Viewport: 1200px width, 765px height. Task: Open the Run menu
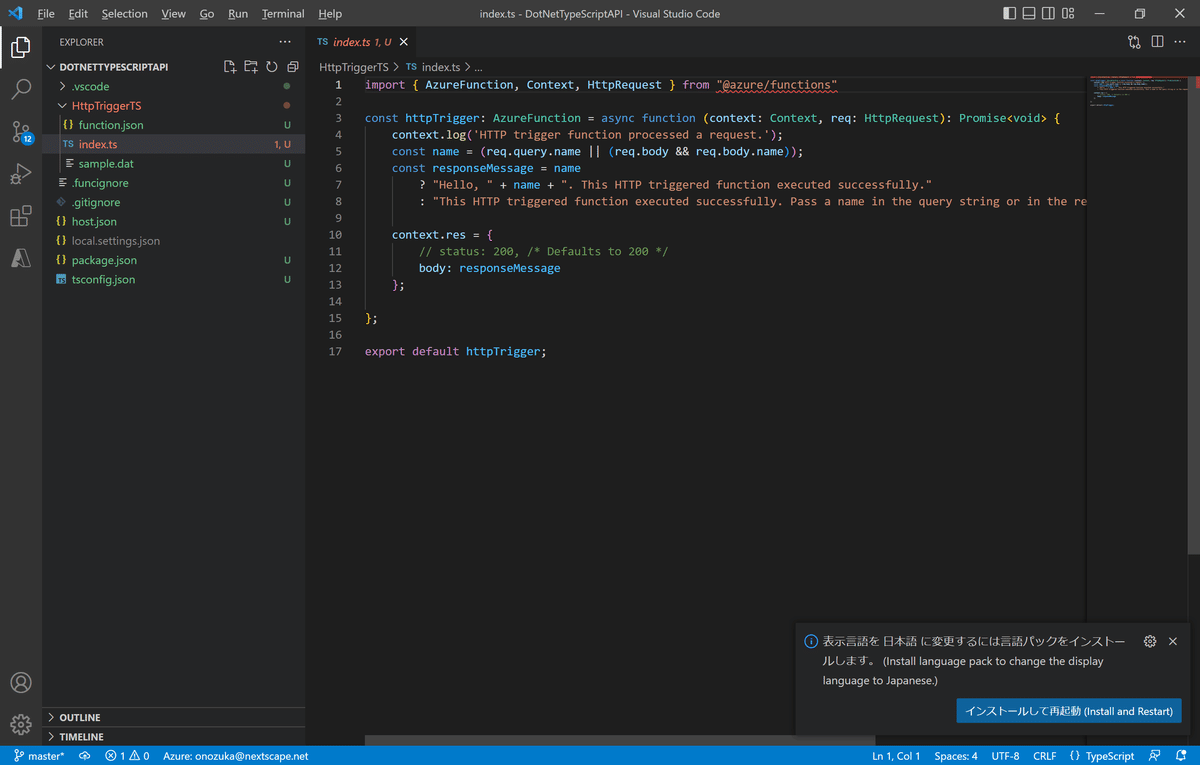[x=237, y=13]
